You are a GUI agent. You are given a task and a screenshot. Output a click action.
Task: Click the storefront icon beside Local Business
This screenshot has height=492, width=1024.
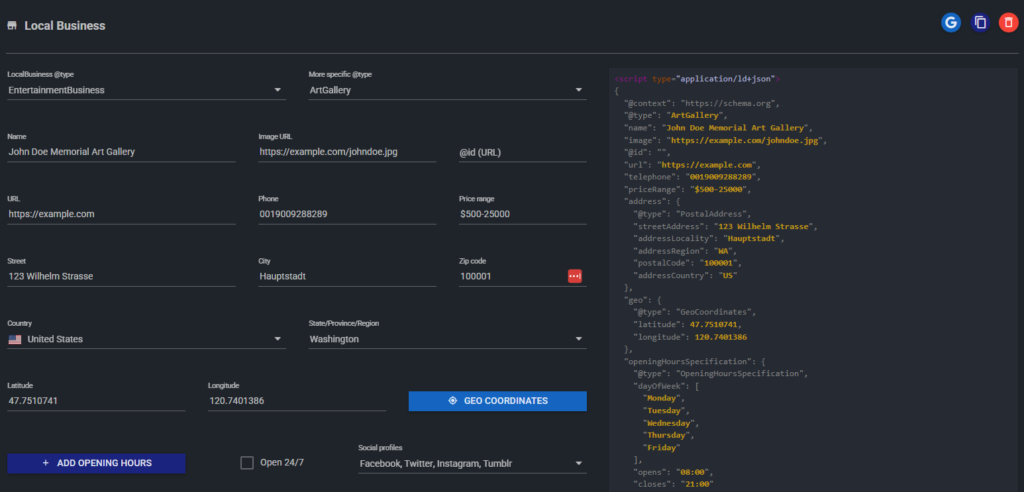12,26
